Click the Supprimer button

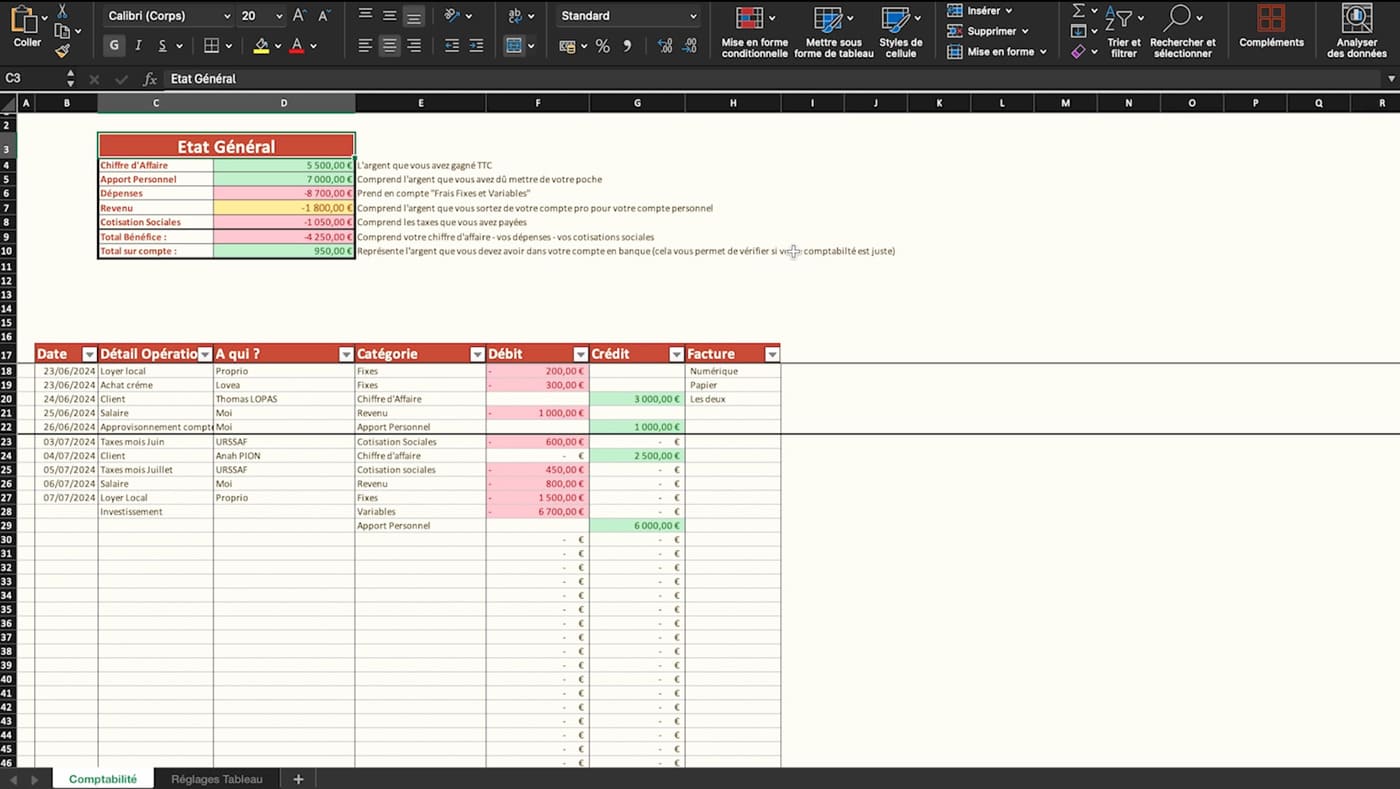click(987, 31)
